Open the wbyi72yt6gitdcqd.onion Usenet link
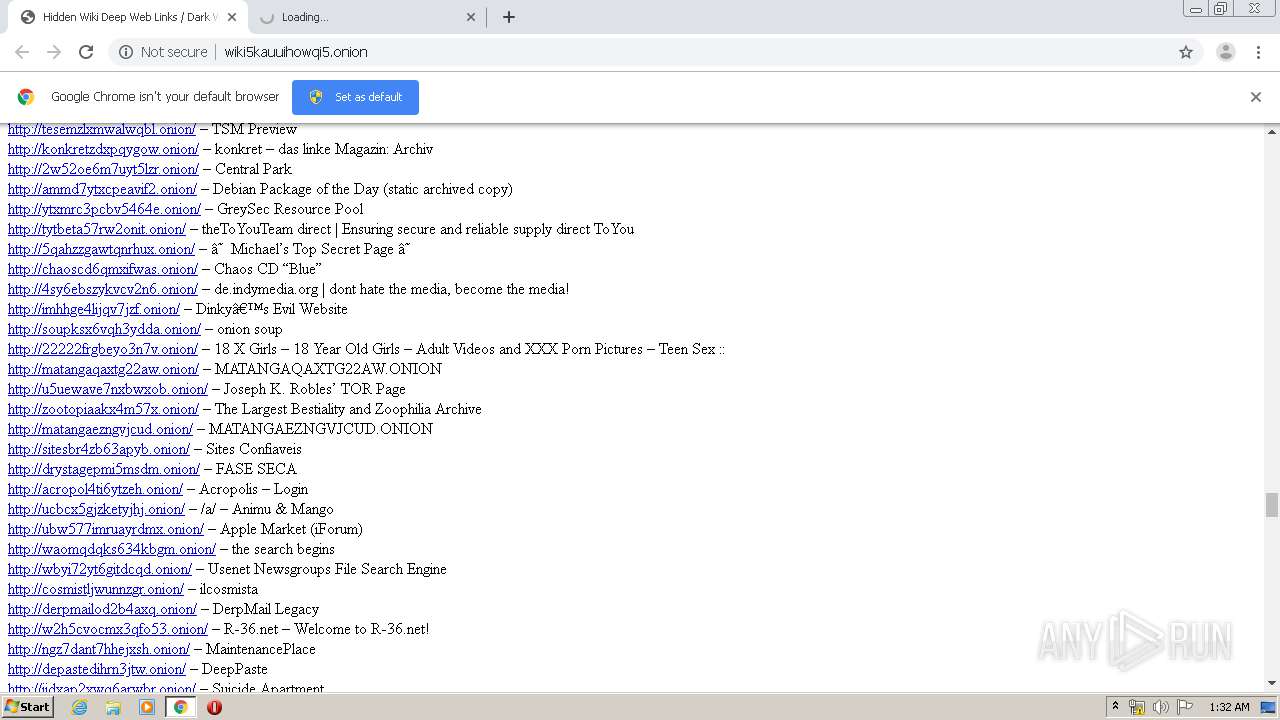Image resolution: width=1280 pixels, height=720 pixels. pyautogui.click(x=100, y=569)
